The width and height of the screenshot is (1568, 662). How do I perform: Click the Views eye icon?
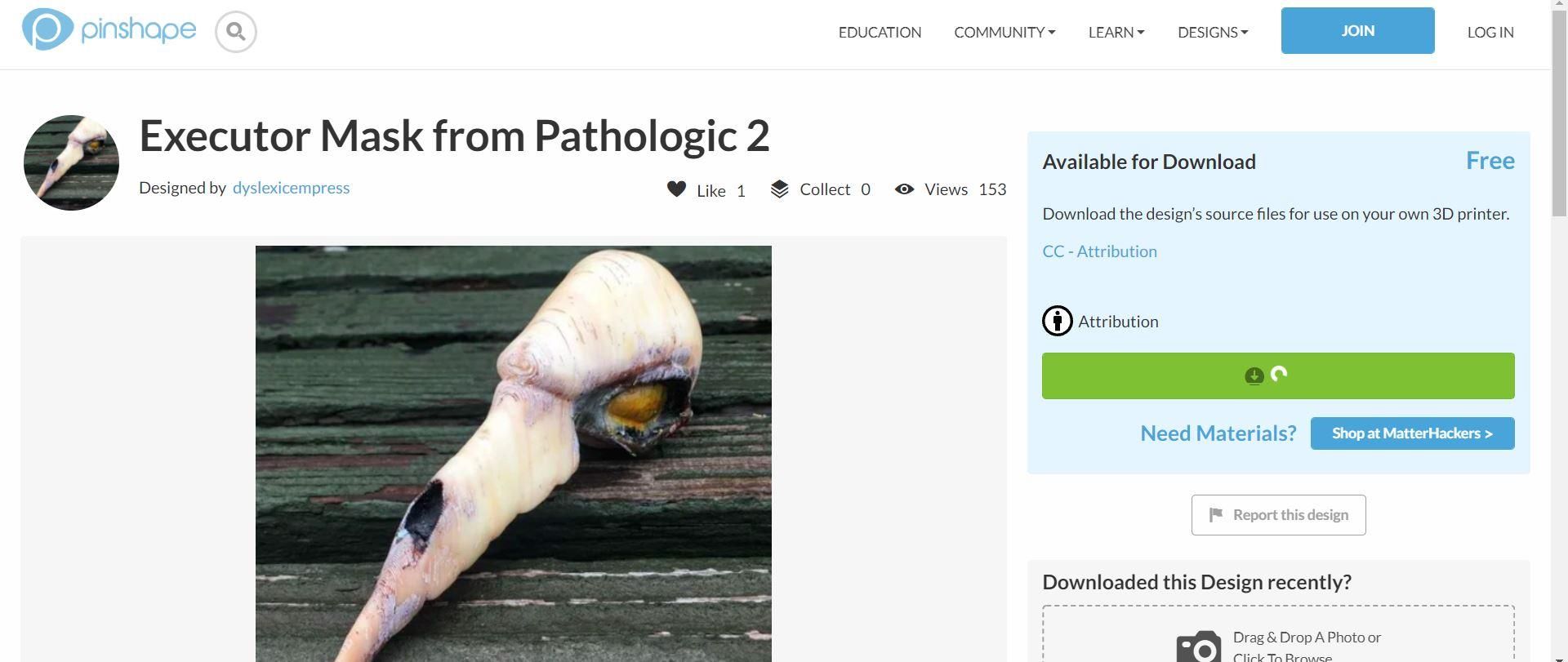click(903, 189)
